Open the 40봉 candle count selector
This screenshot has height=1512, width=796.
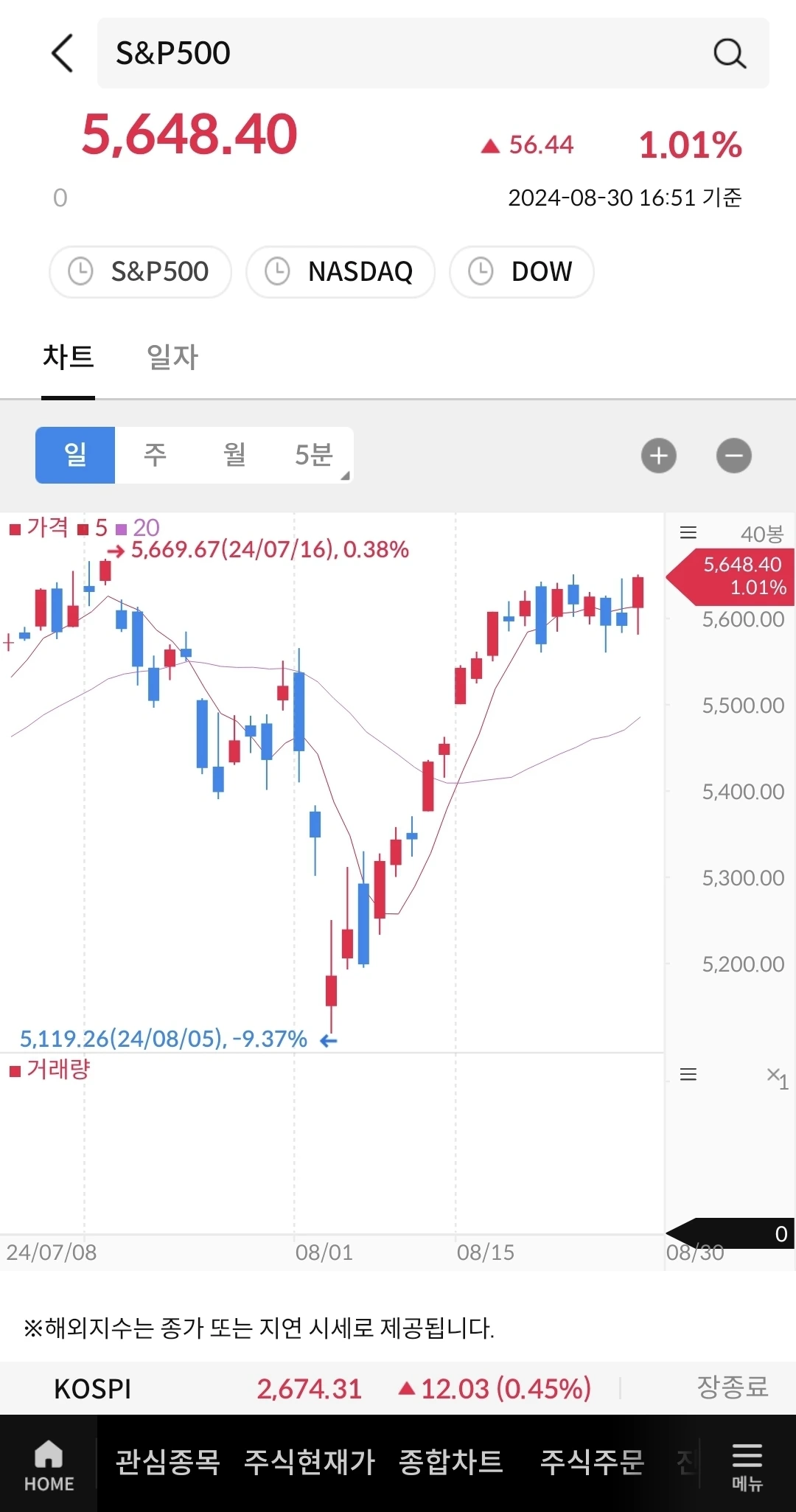761,534
